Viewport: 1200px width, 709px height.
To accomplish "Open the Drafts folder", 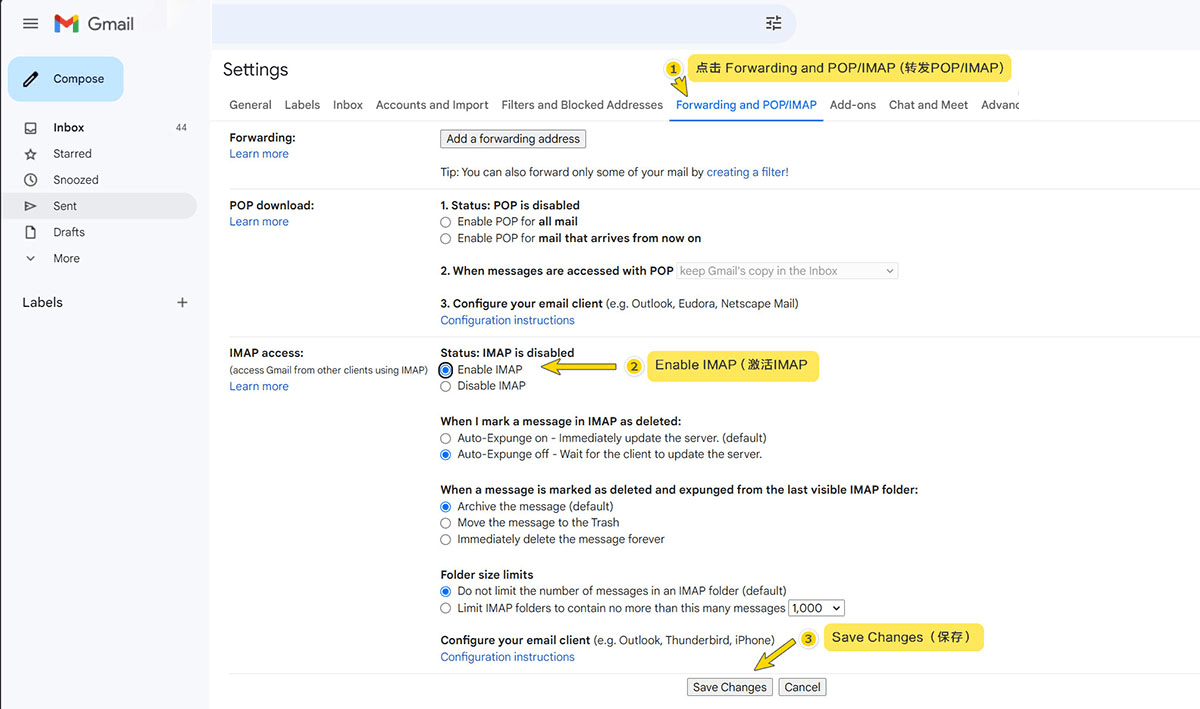I will 69,232.
